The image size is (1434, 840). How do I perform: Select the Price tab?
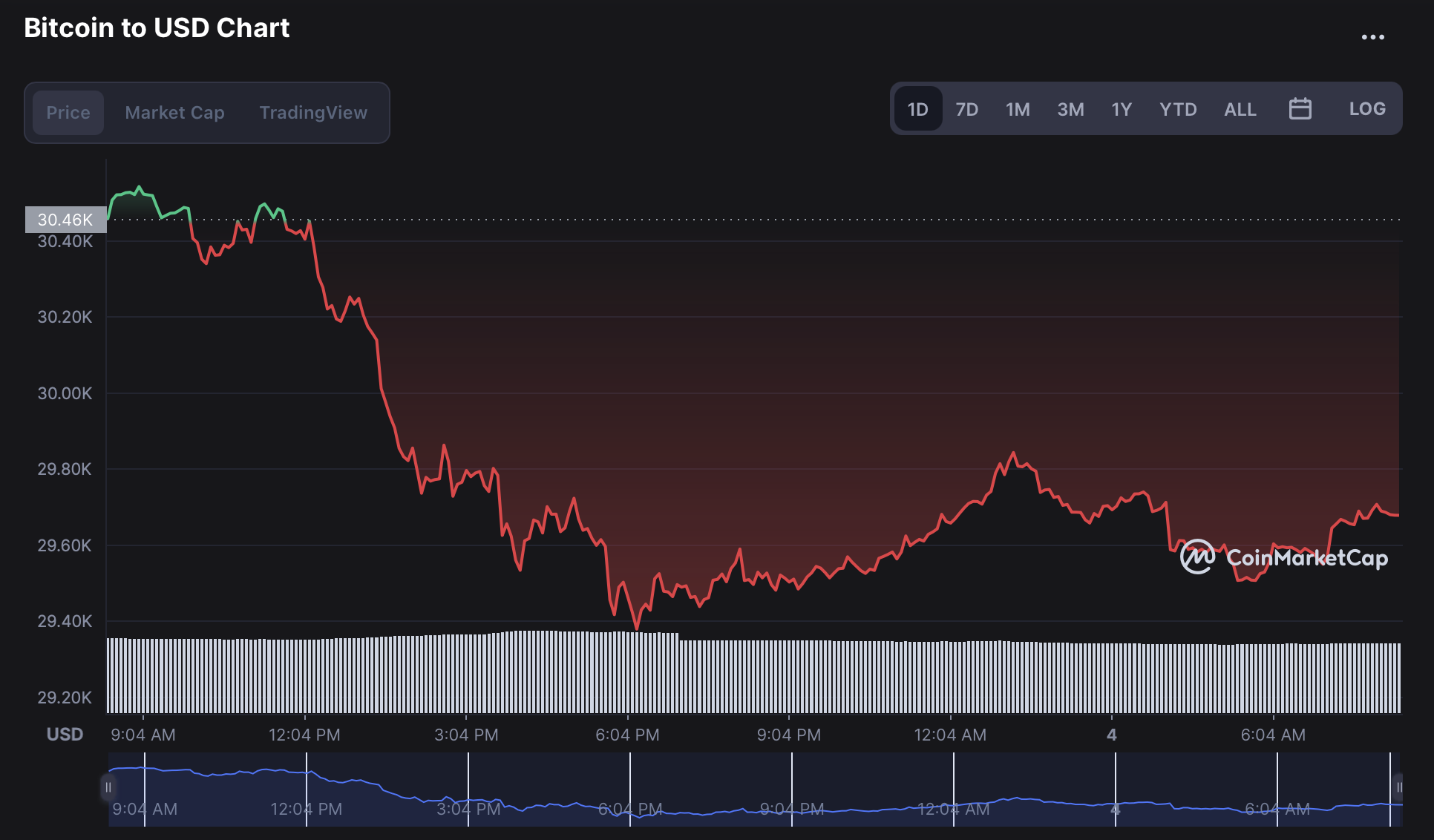(68, 113)
